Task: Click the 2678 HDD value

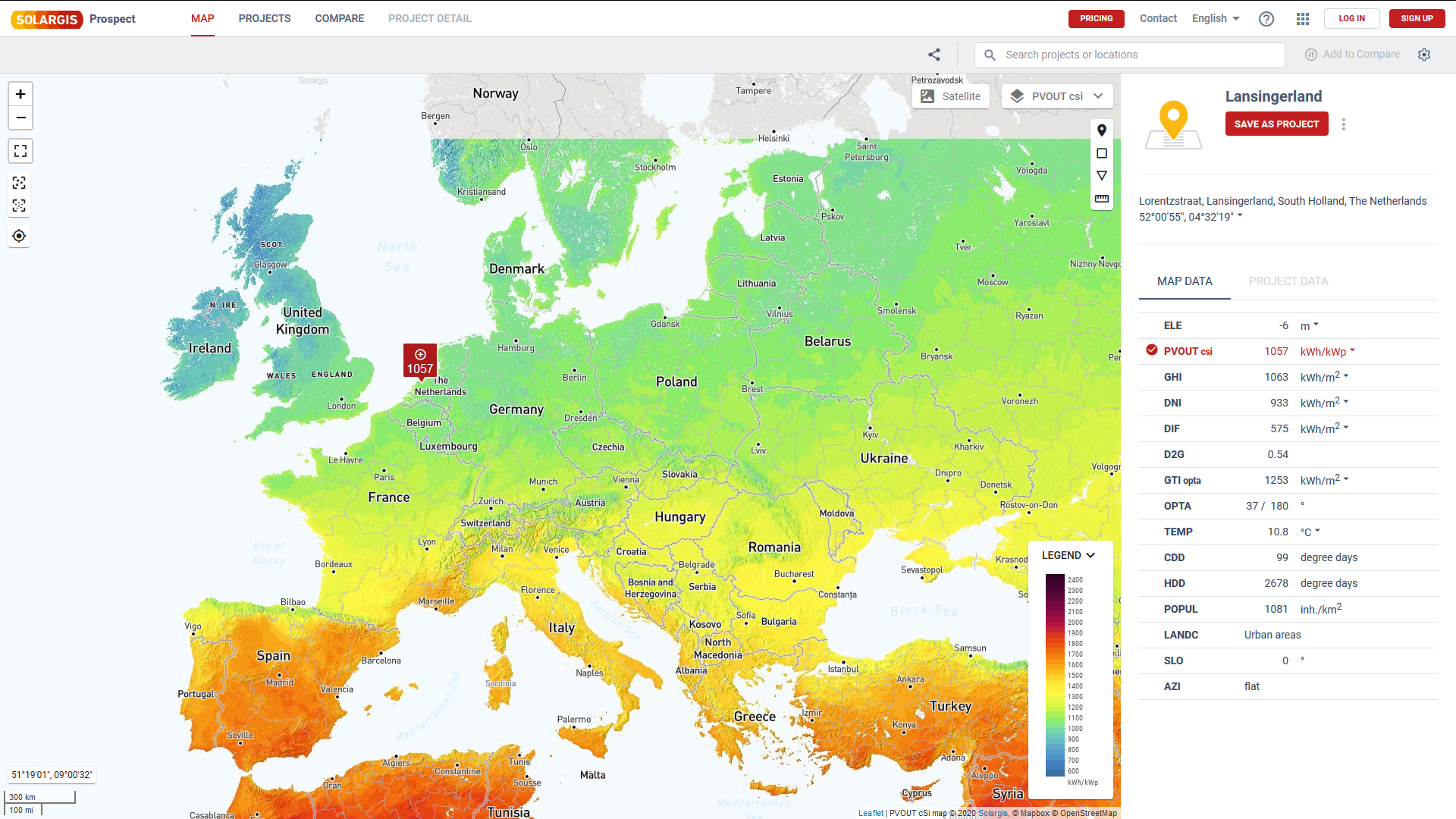Action: (x=1276, y=583)
